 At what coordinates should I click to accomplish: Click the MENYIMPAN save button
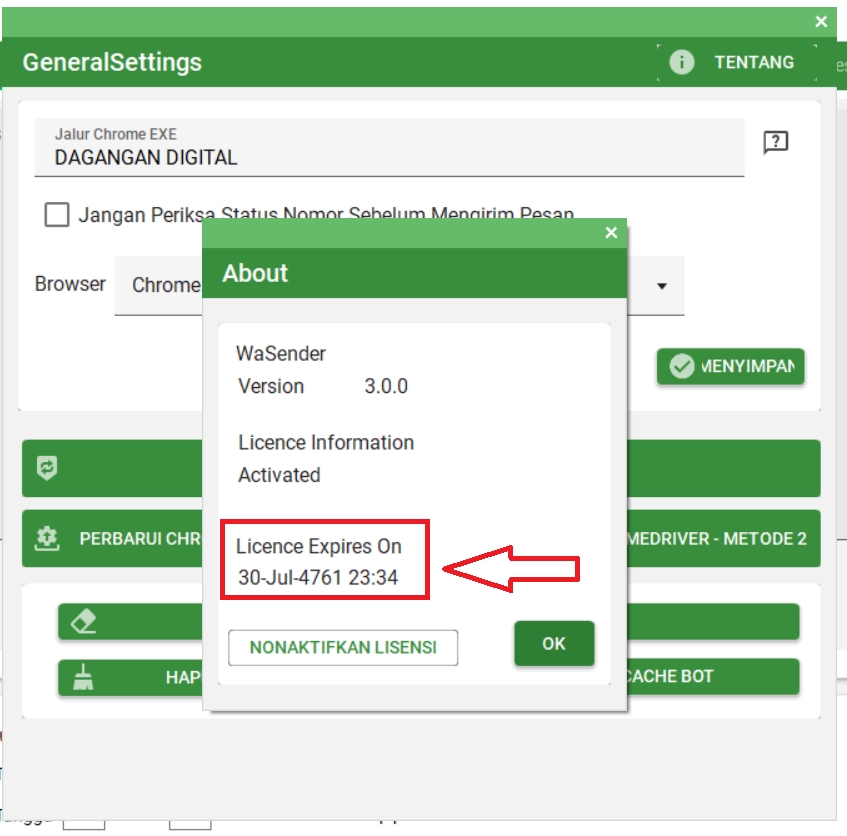(730, 366)
